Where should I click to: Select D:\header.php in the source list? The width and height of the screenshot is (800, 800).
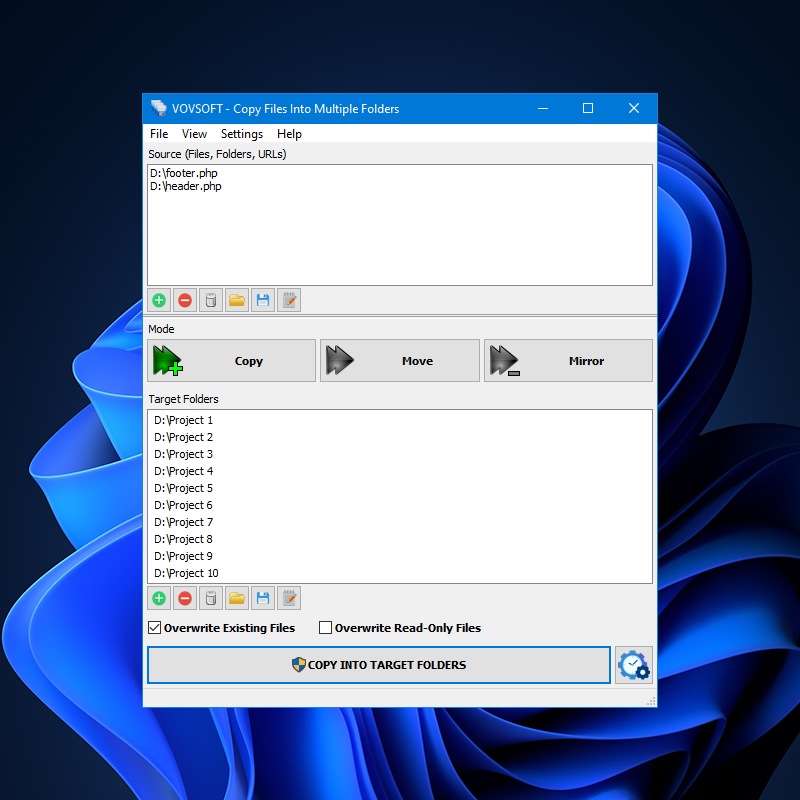point(186,186)
